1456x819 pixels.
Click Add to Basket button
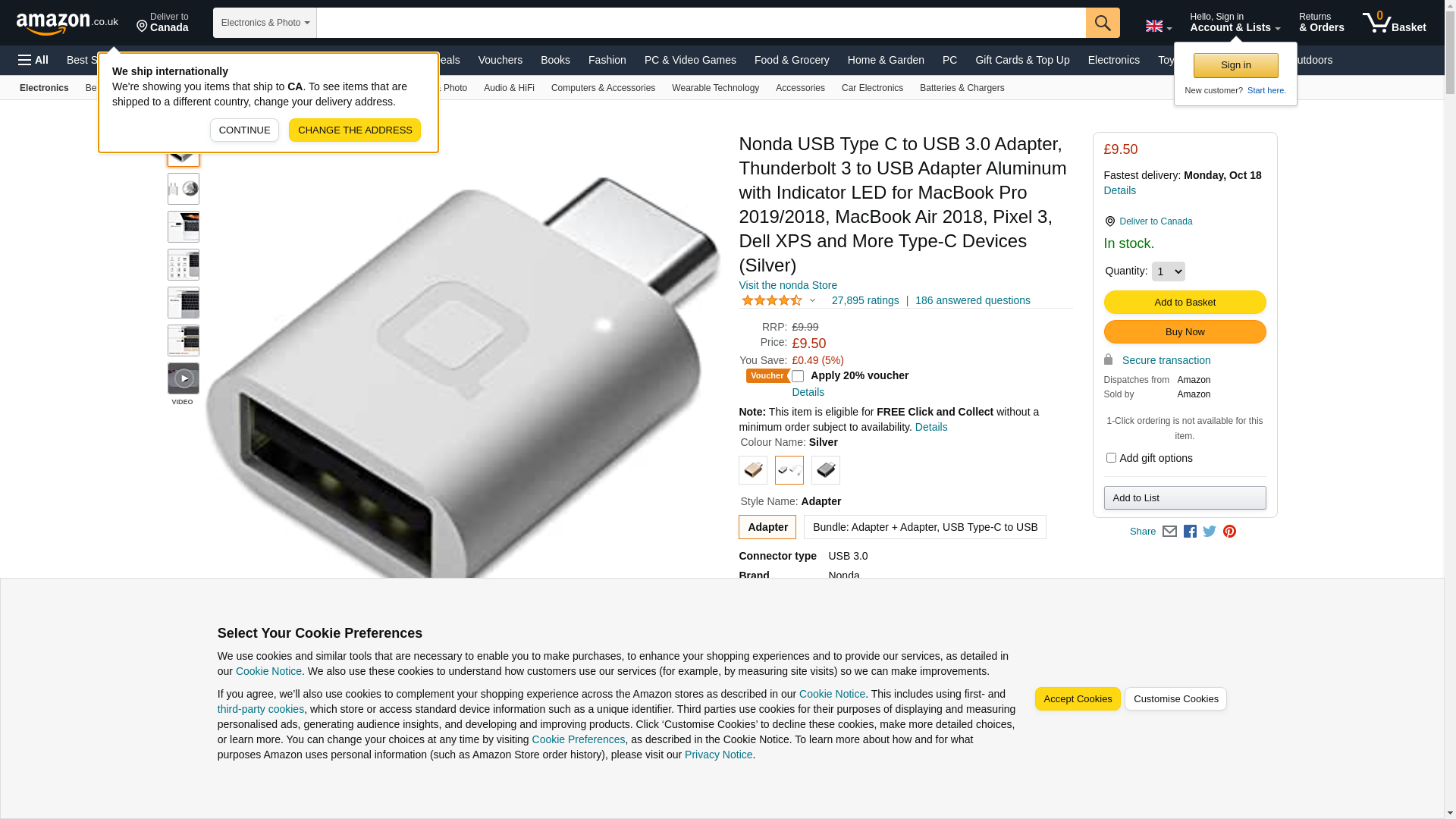[x=1185, y=303]
